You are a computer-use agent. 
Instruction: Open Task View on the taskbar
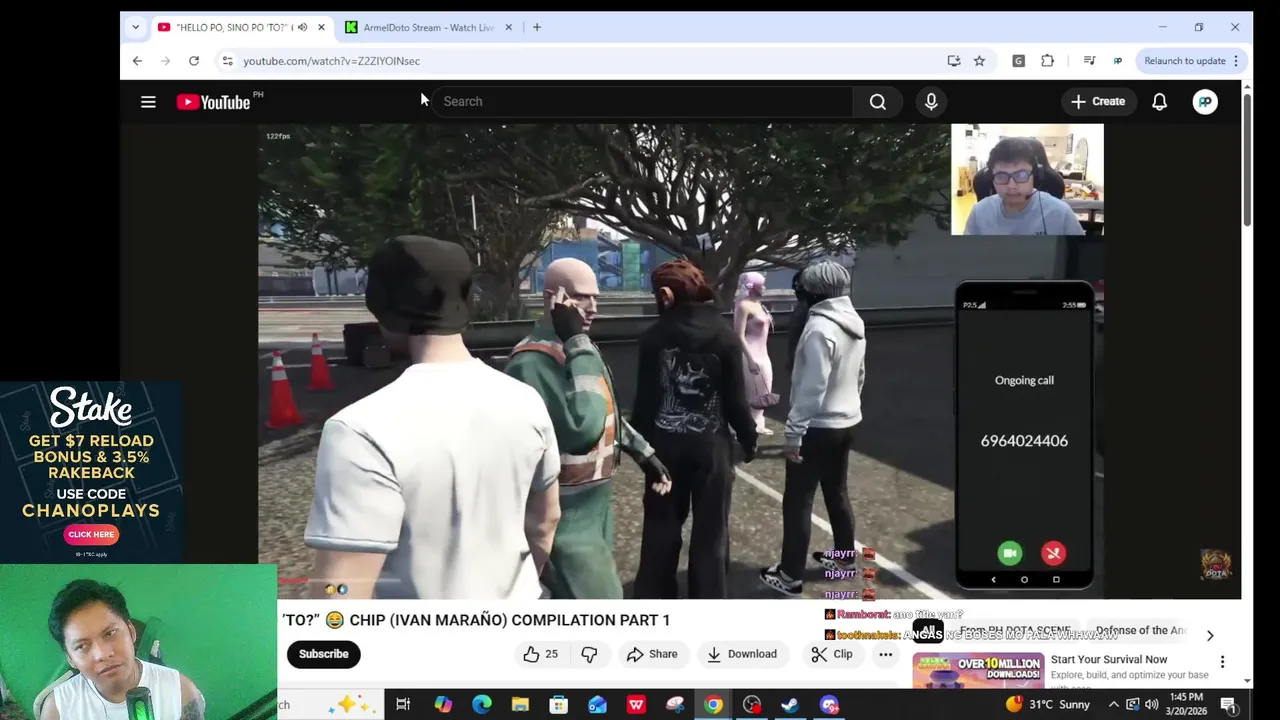pyautogui.click(x=403, y=705)
